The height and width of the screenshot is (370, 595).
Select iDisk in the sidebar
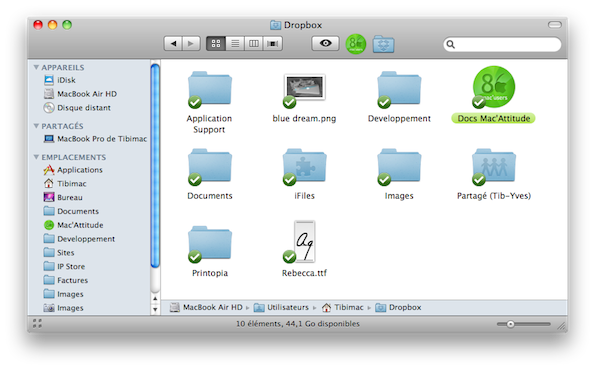pos(60,80)
